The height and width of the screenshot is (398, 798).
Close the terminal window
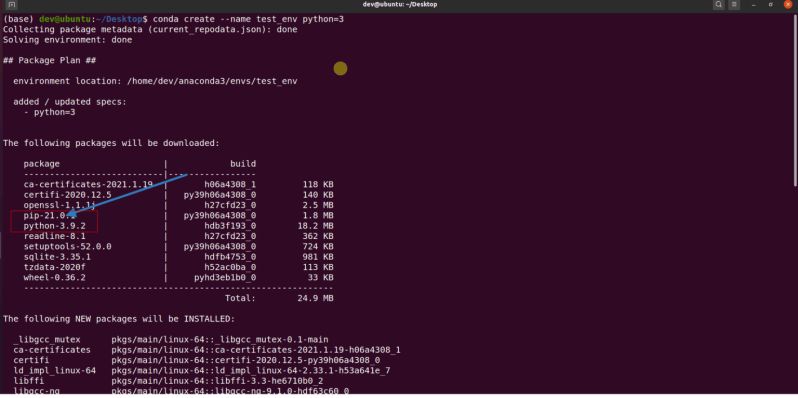coord(788,5)
